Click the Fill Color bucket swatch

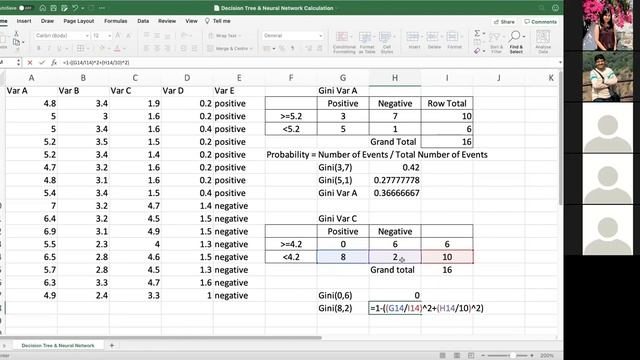coord(102,49)
